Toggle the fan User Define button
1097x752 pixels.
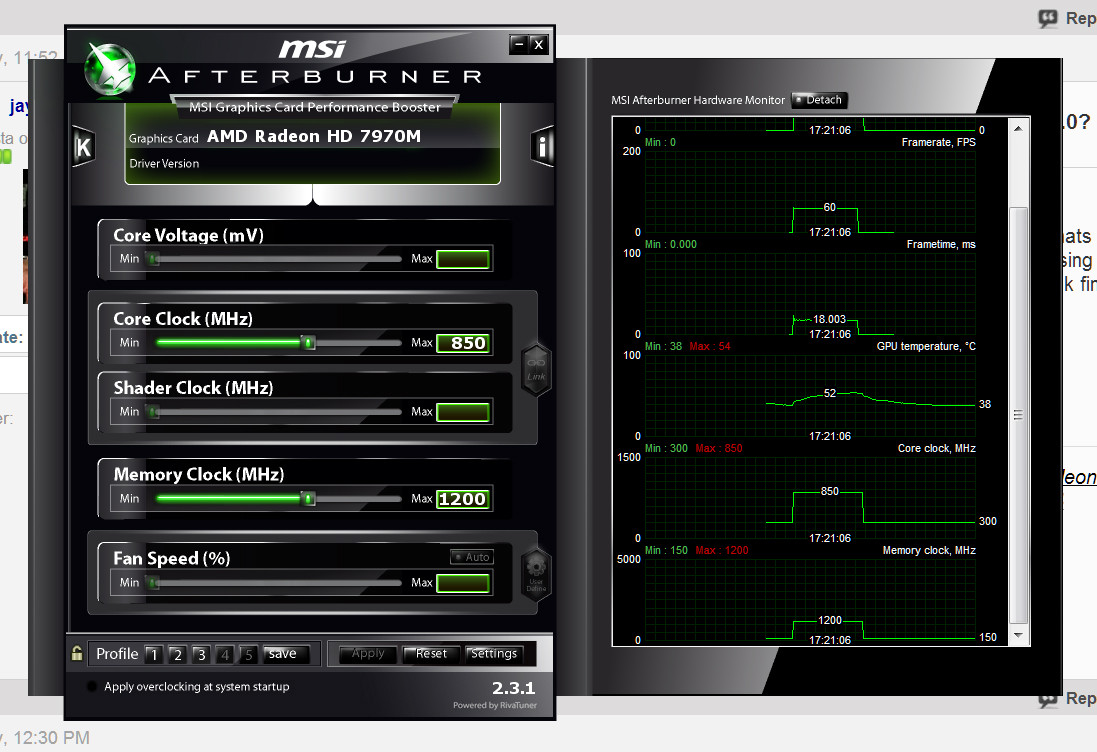point(537,575)
